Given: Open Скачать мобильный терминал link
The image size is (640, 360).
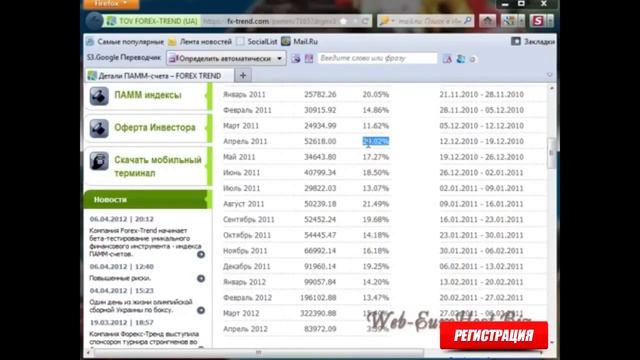Looking at the screenshot, I should click(158, 166).
